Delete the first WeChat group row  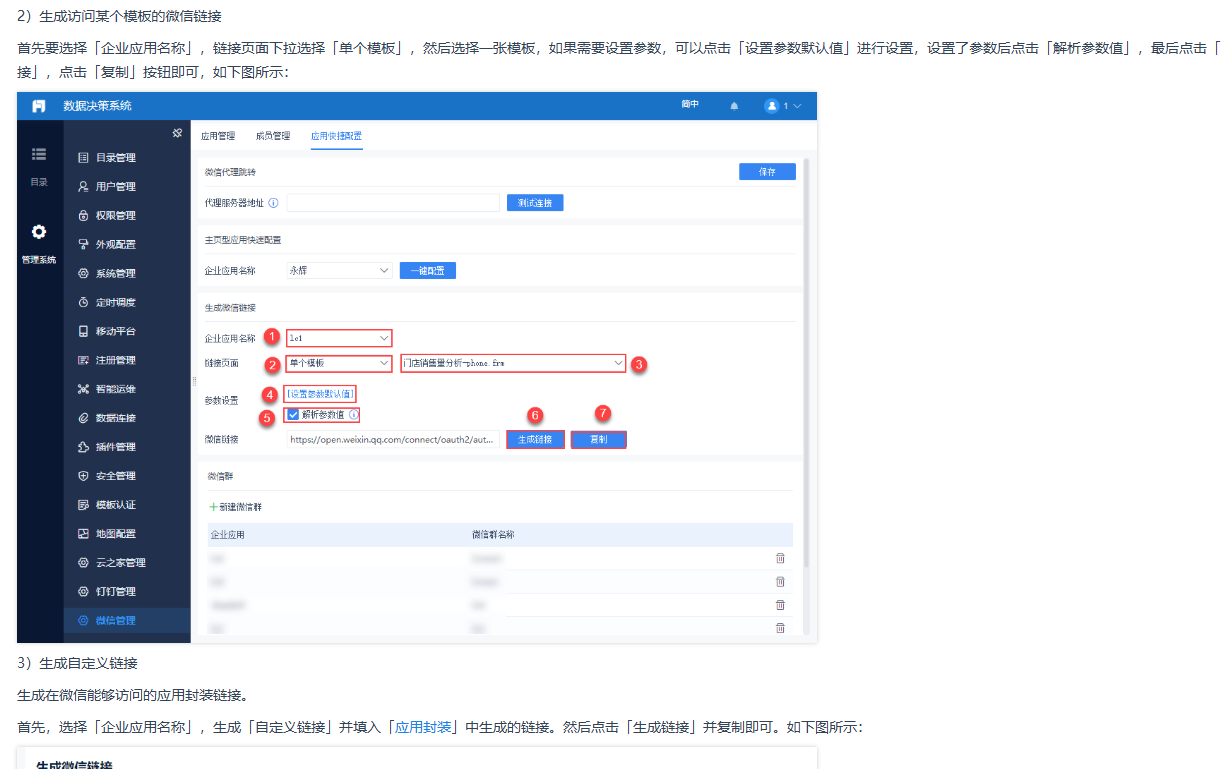tap(780, 558)
